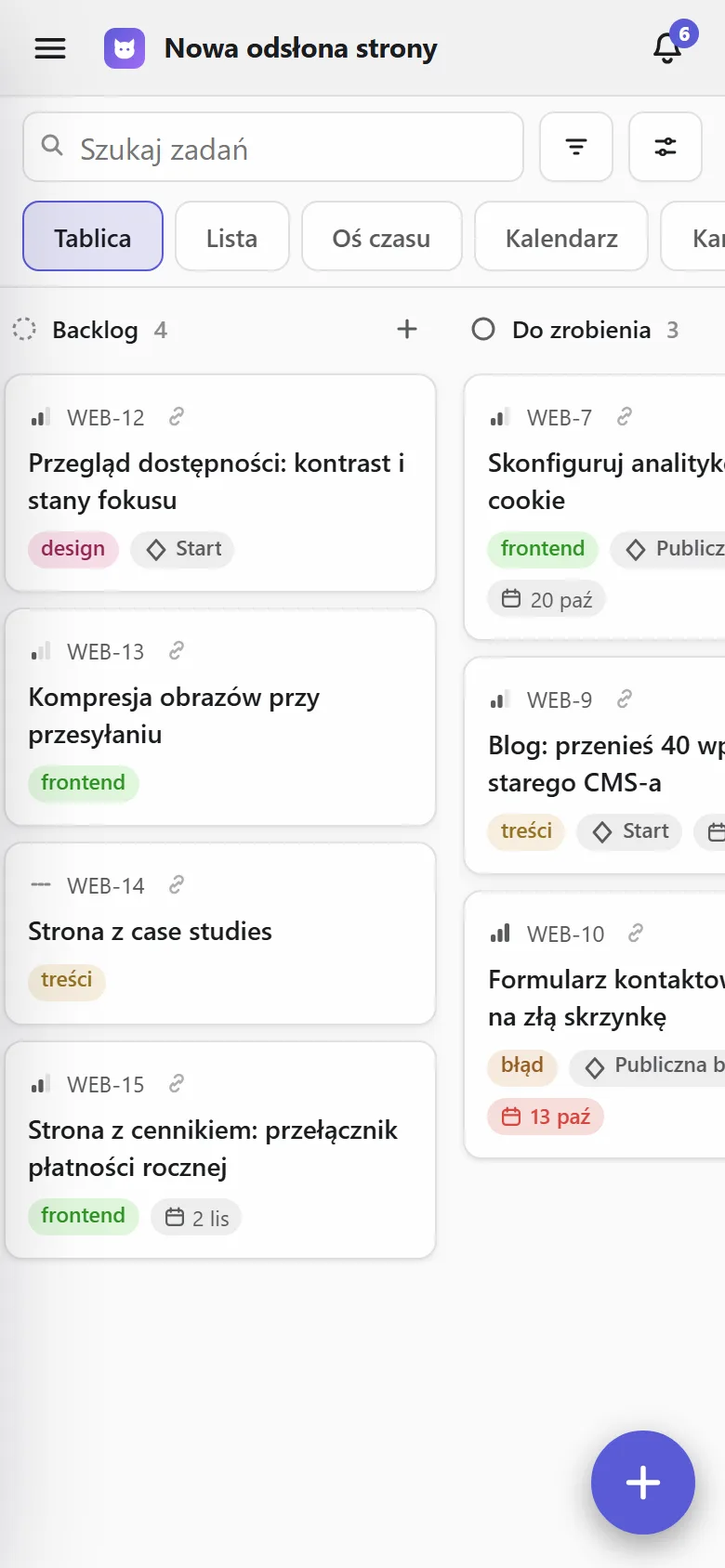The height and width of the screenshot is (1568, 725).
Task: Click the design label on WEB-12
Action: pos(73,549)
